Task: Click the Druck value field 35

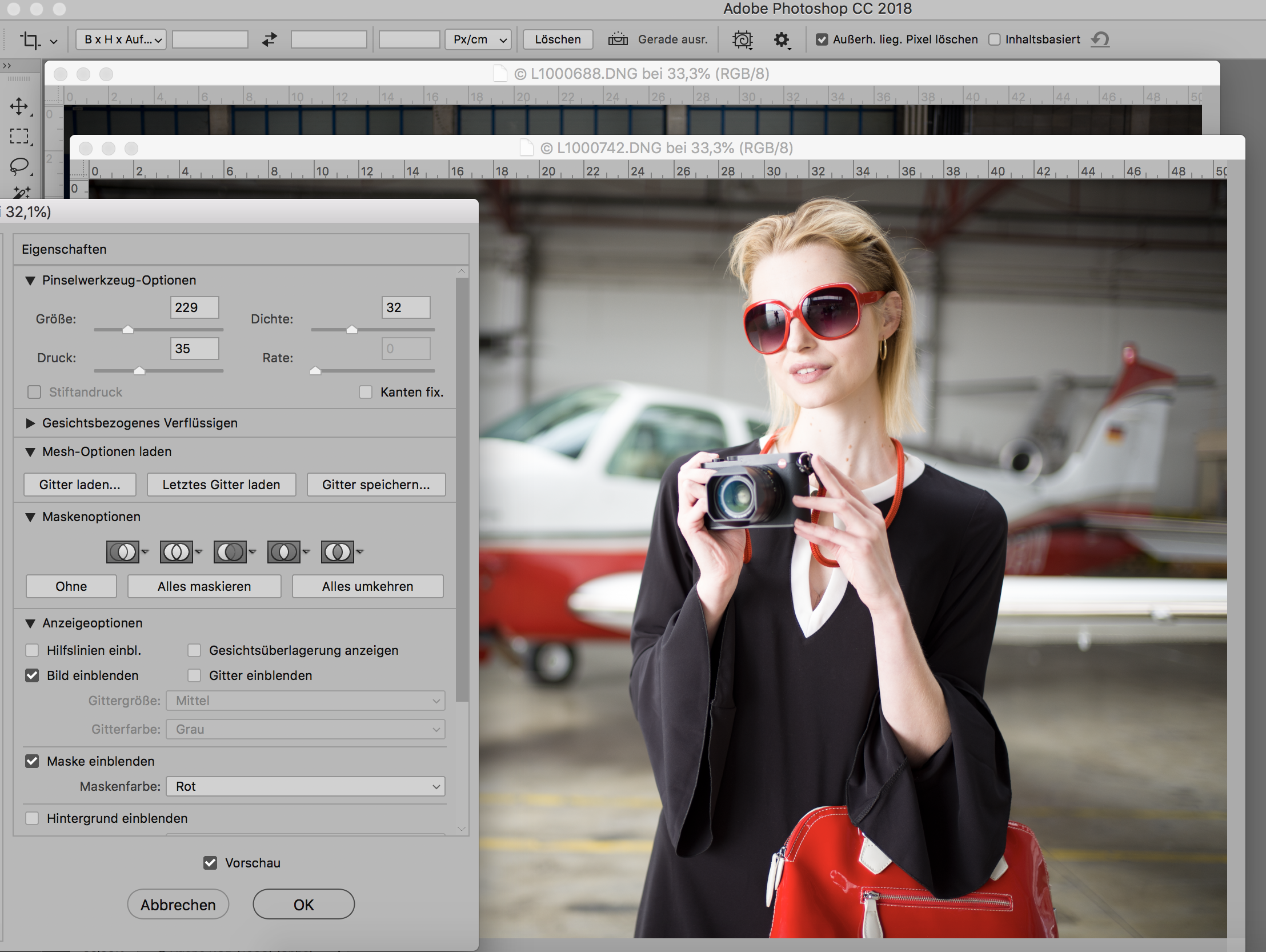Action: (x=195, y=349)
